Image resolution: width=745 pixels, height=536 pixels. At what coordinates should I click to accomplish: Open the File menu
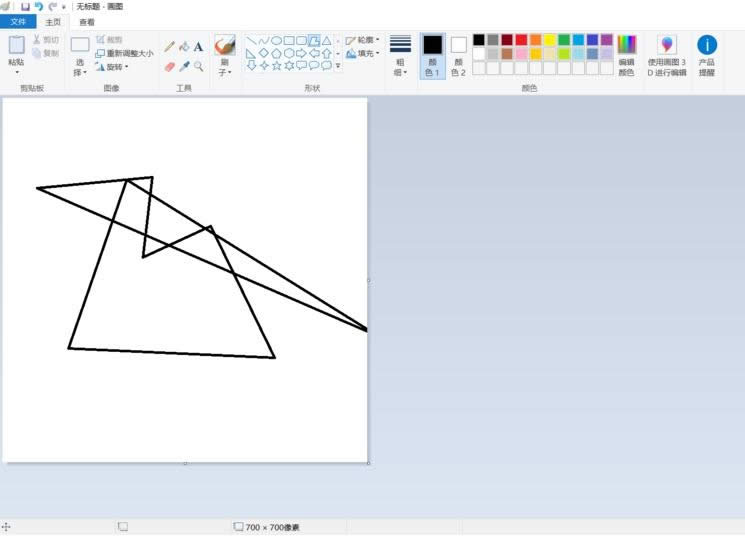pyautogui.click(x=18, y=22)
